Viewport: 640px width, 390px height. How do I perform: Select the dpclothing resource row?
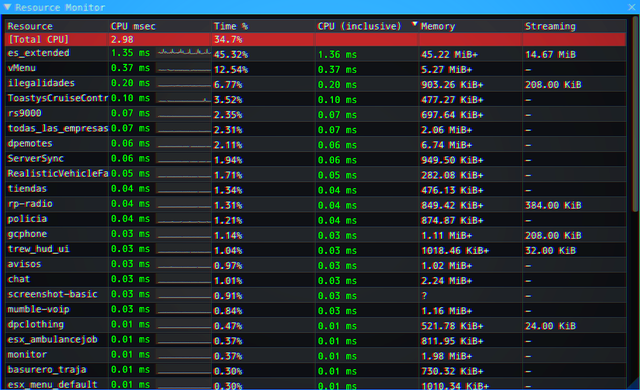pos(316,326)
